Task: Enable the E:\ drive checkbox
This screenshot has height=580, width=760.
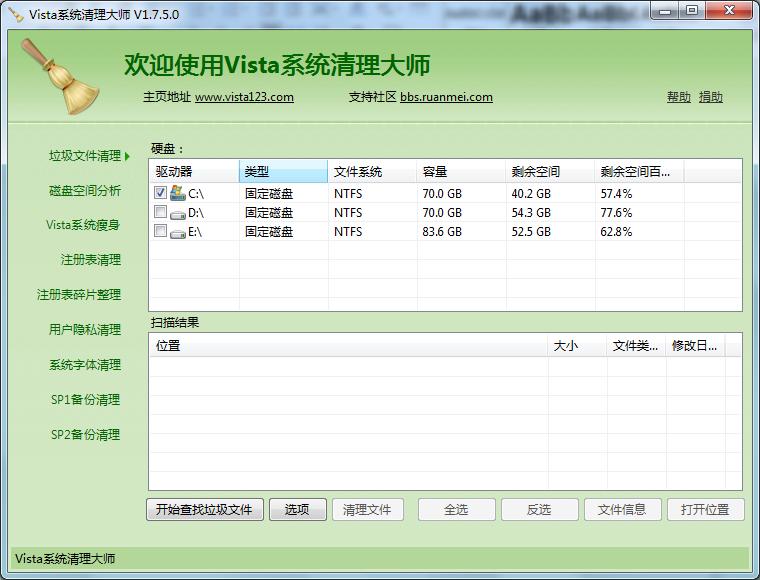Action: click(x=161, y=232)
